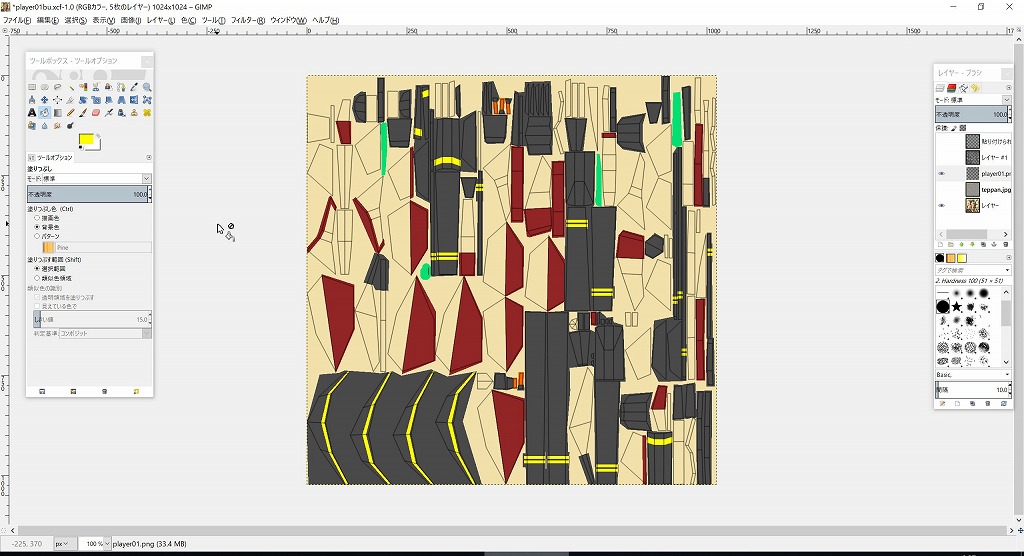Screen dimensions: 1024x556
Task: Open the ファイル menu
Action: tap(16, 20)
